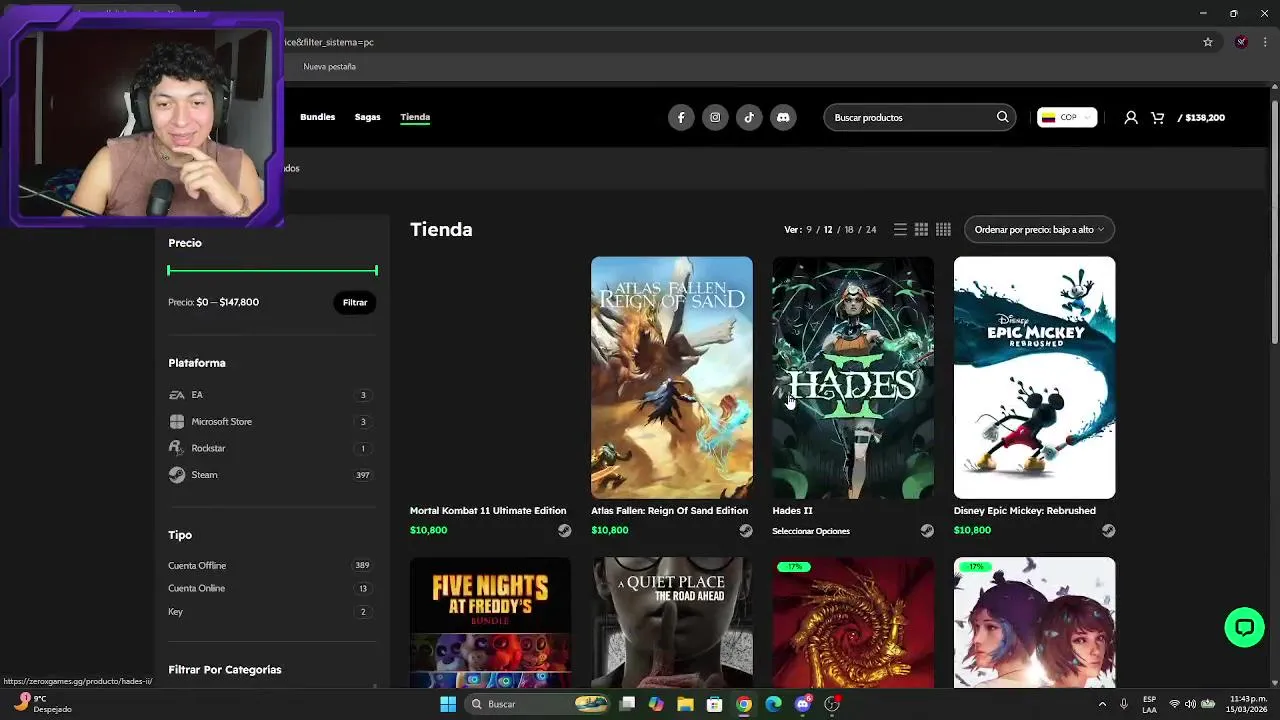Open the user account icon

coord(1131,117)
